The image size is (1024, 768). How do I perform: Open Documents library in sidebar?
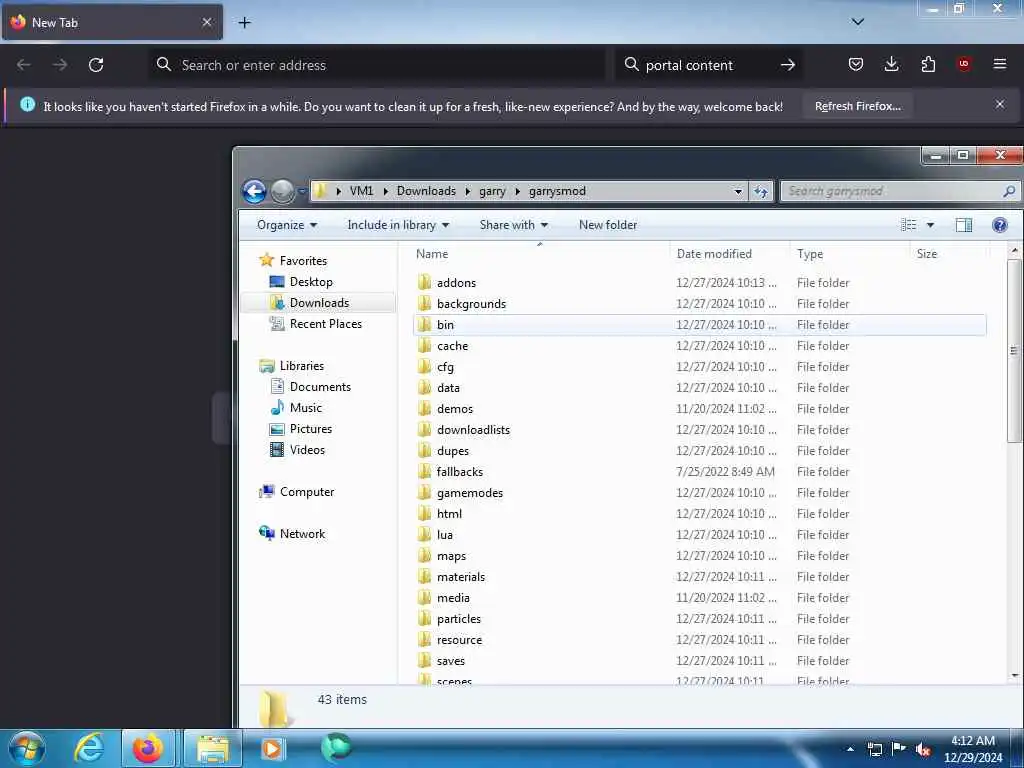pyautogui.click(x=320, y=387)
